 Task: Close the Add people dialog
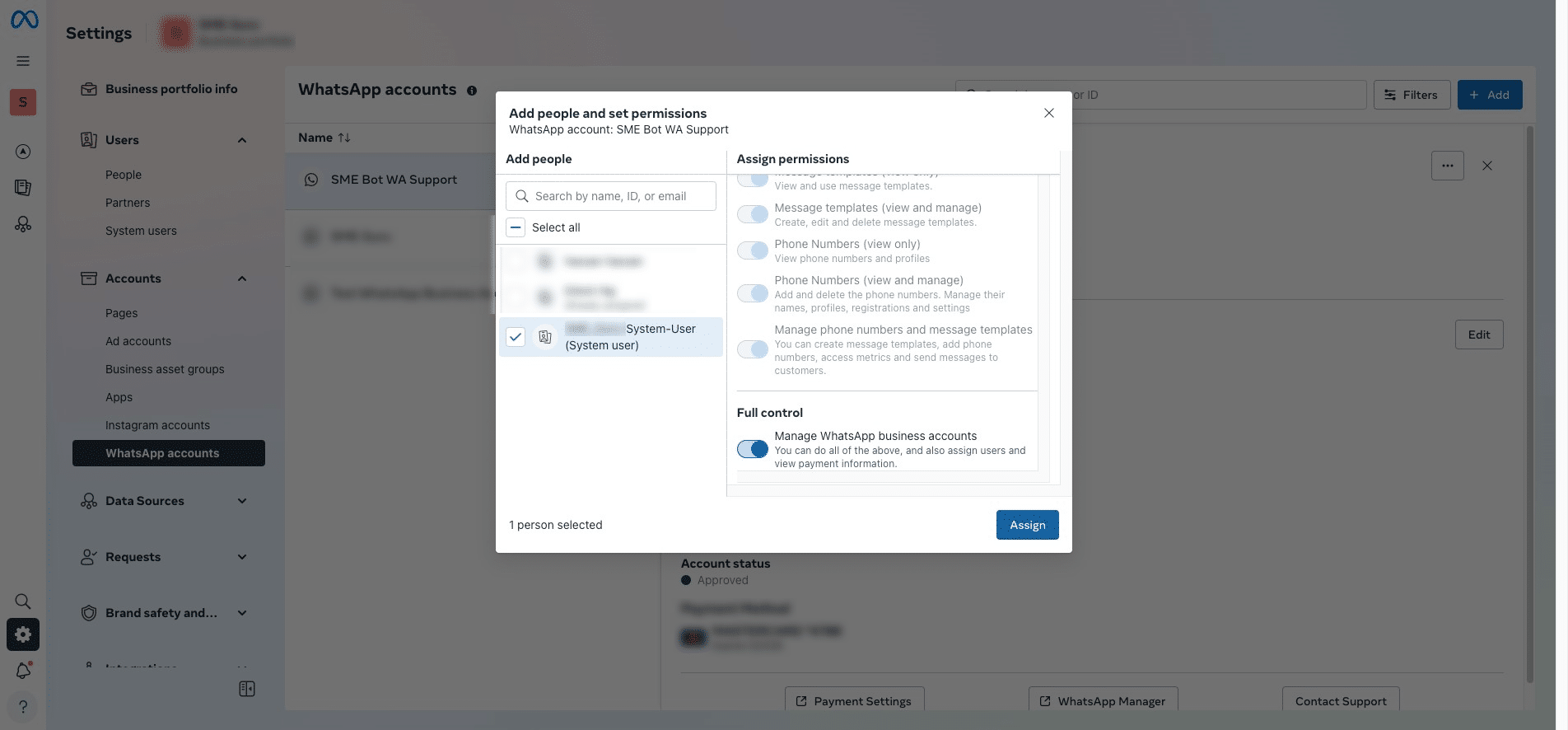coord(1049,113)
